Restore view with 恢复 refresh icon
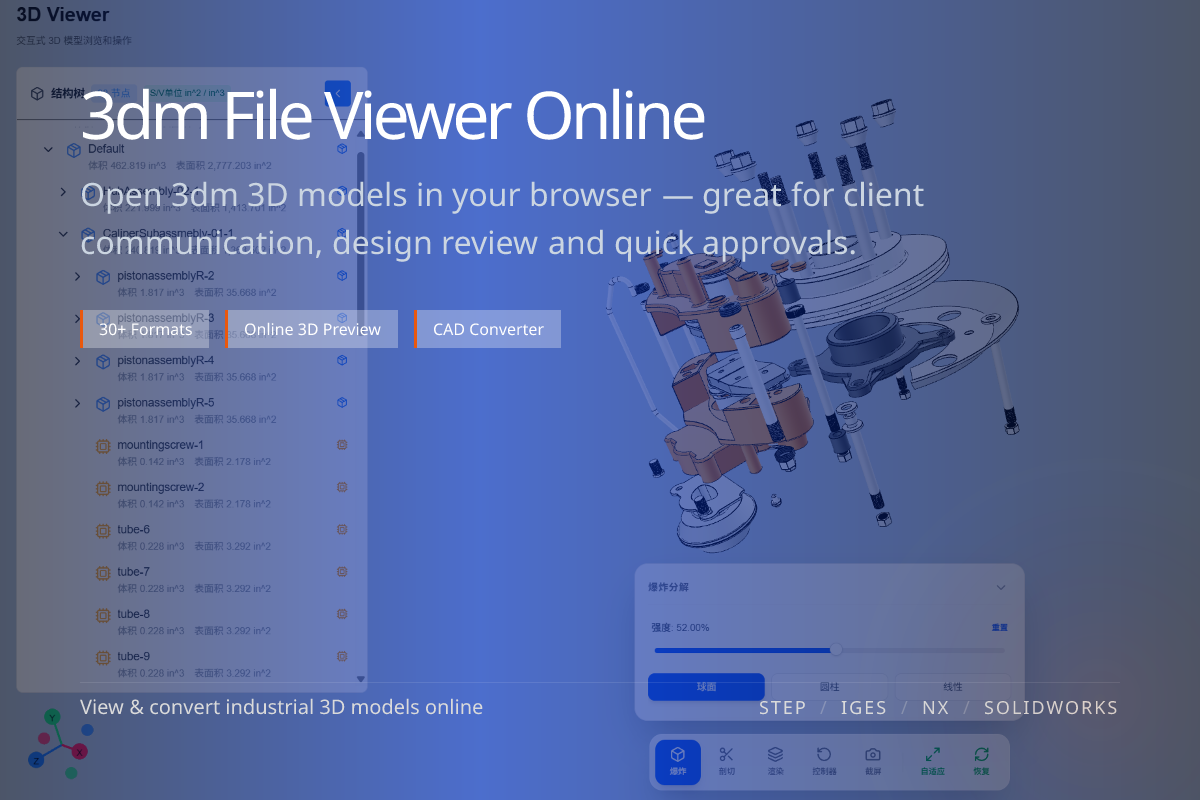The height and width of the screenshot is (800, 1200). (981, 761)
